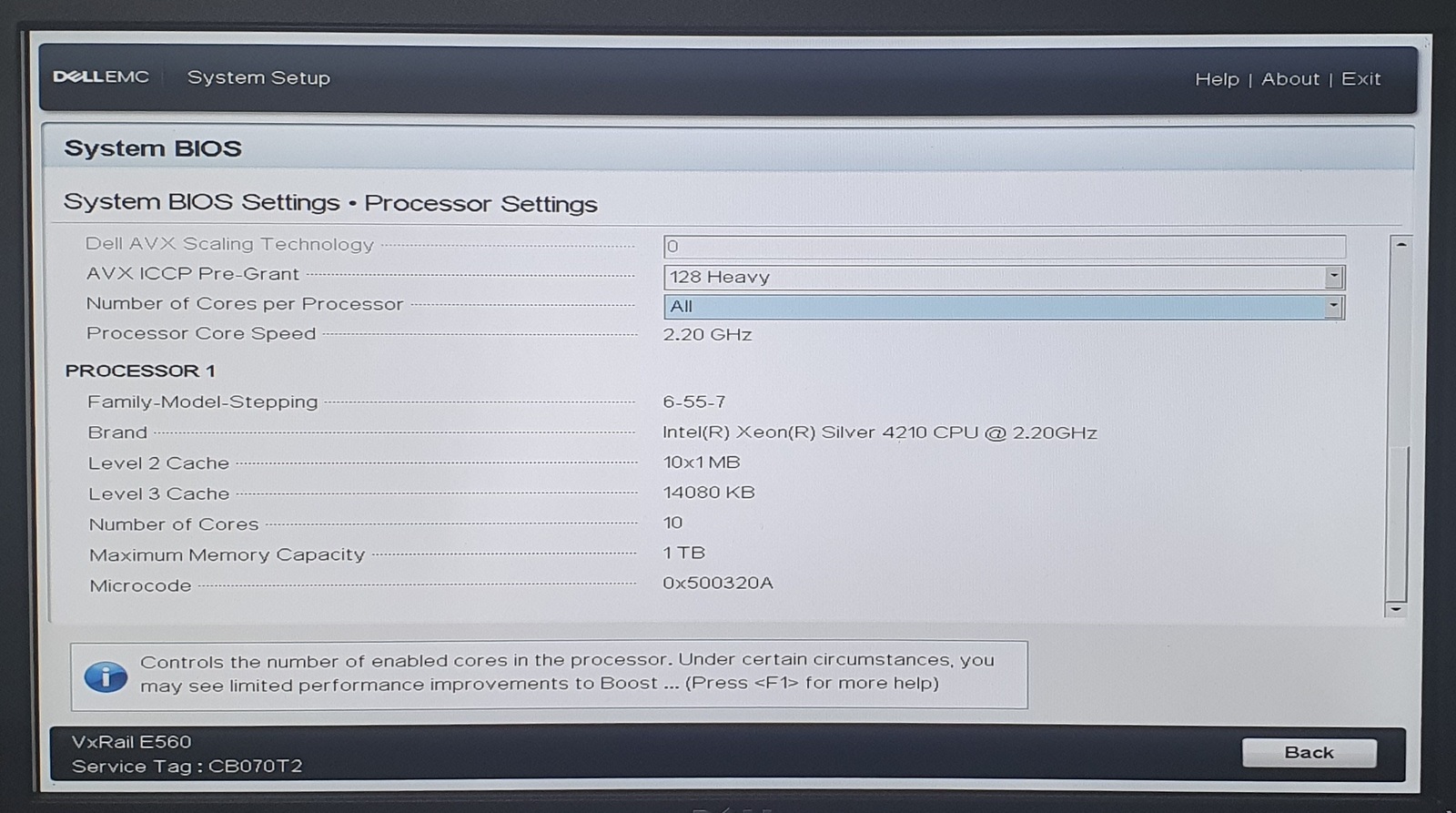This screenshot has width=1456, height=813.
Task: Click the System BIOS title
Action: [x=153, y=148]
